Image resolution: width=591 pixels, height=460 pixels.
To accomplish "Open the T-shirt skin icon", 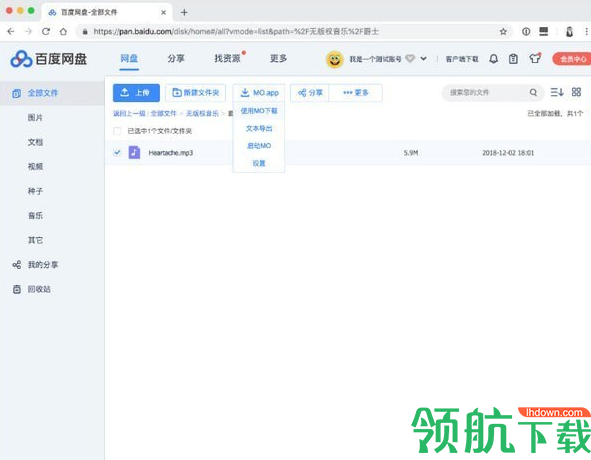I will (x=535, y=58).
